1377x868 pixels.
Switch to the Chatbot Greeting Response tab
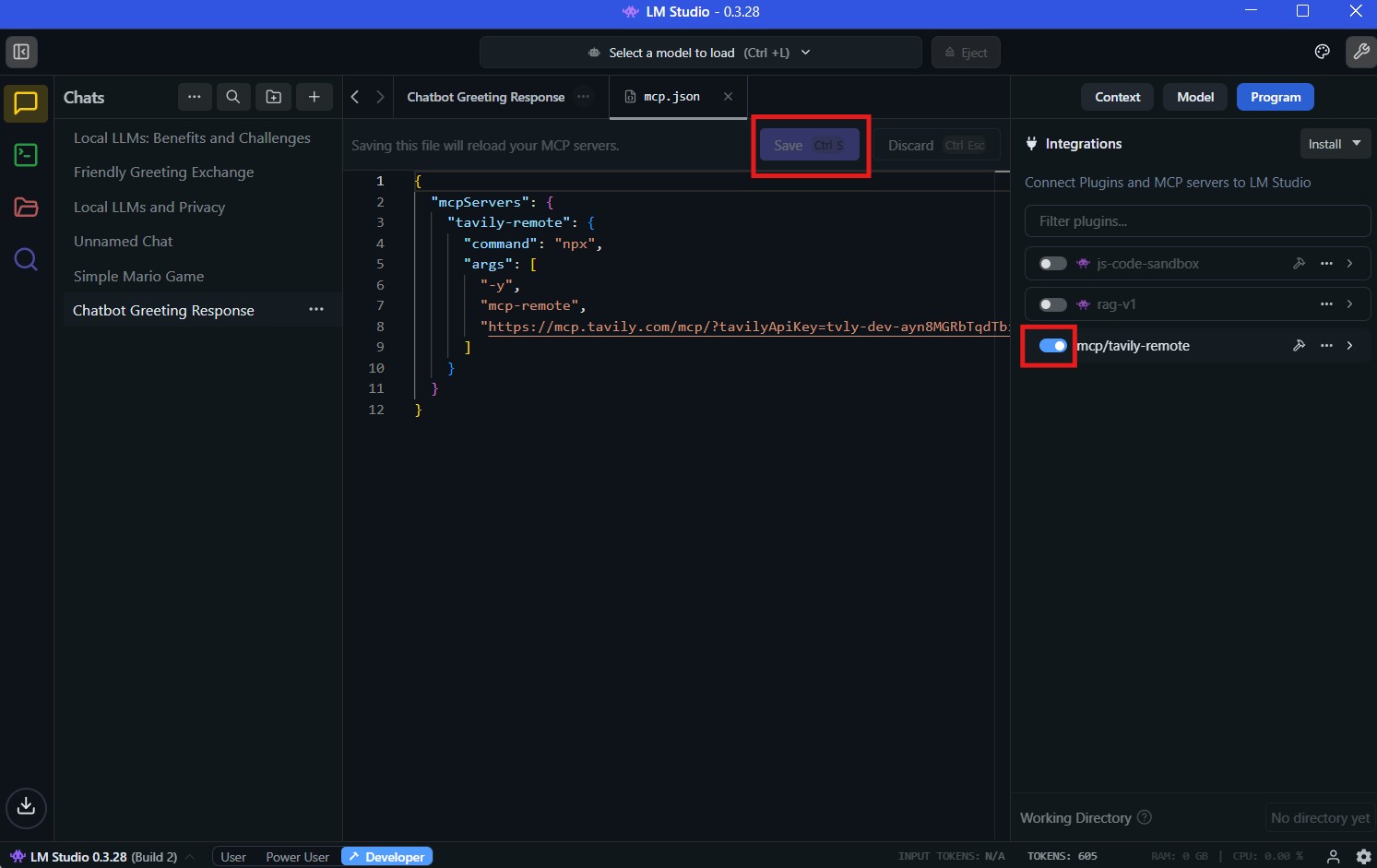click(485, 97)
